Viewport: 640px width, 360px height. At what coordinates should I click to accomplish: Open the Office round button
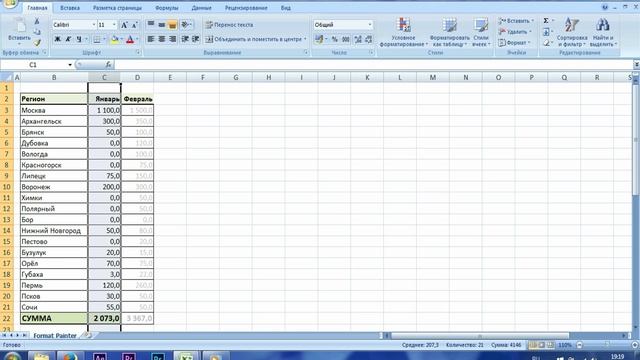tap(10, 4)
